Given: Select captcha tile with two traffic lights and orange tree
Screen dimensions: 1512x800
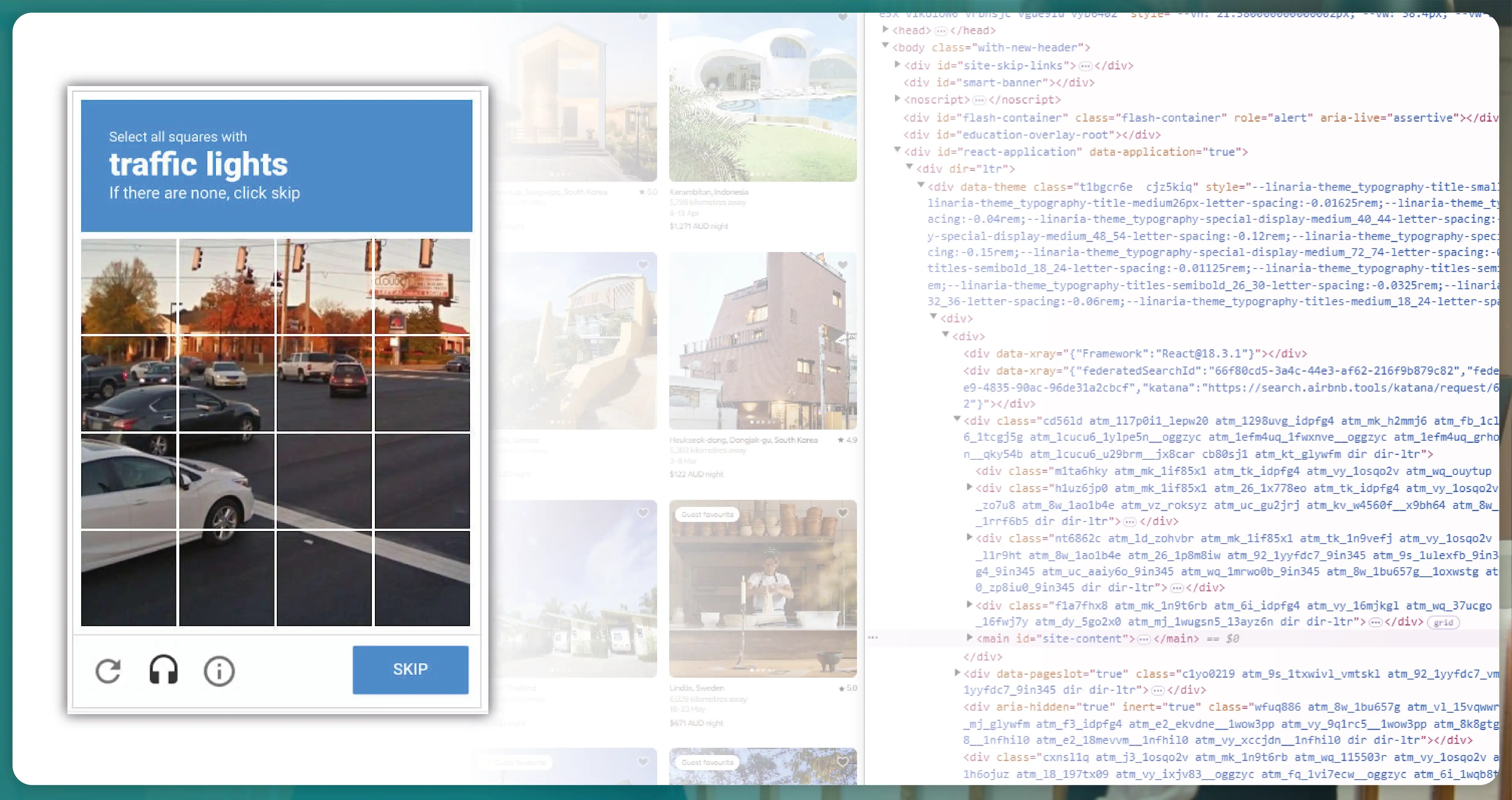Looking at the screenshot, I should tap(227, 286).
